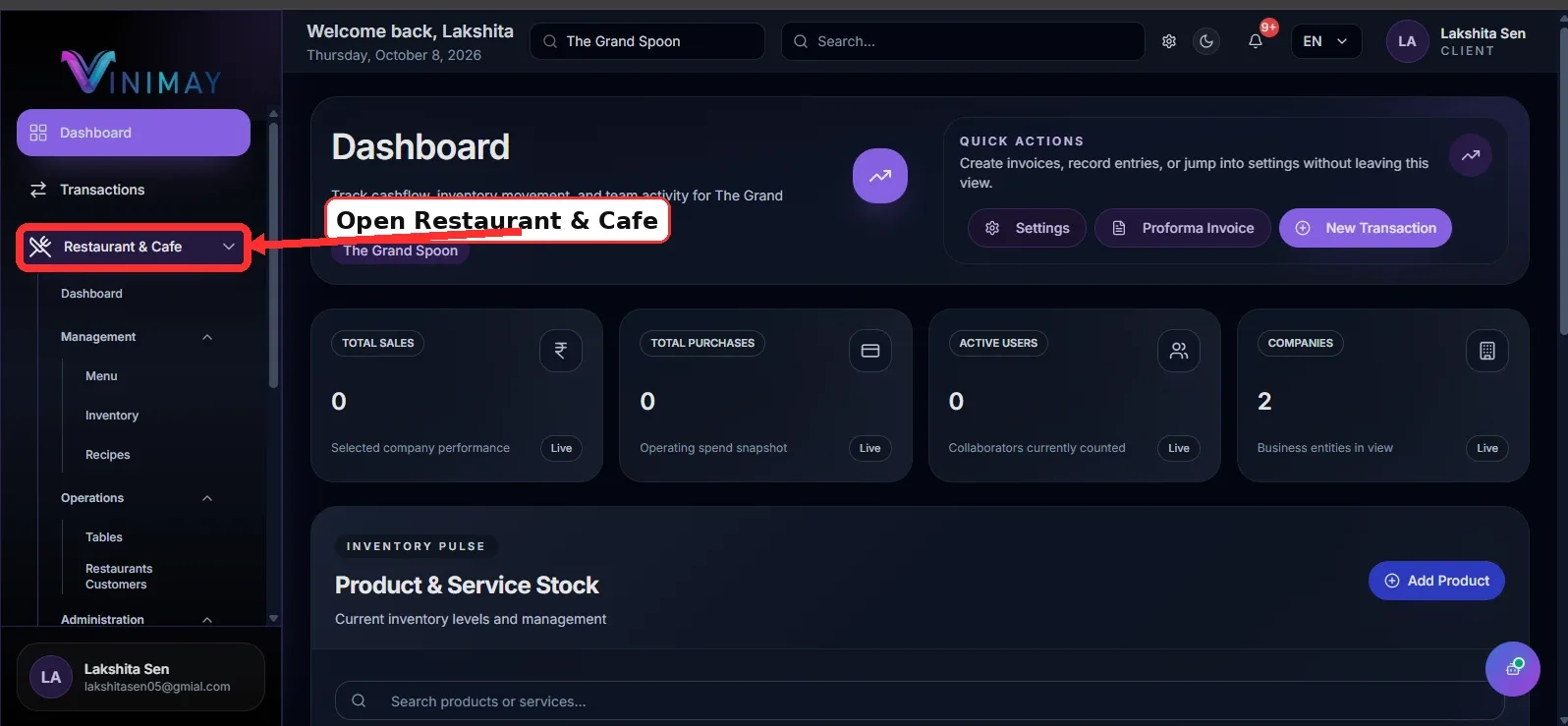Image resolution: width=1568 pixels, height=726 pixels.
Task: Click the card icon in Total Purchases card
Action: (869, 351)
